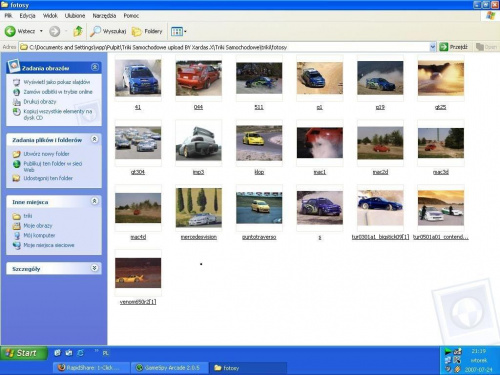
Task: Expand the Szczegóły panel
Action: 95,268
